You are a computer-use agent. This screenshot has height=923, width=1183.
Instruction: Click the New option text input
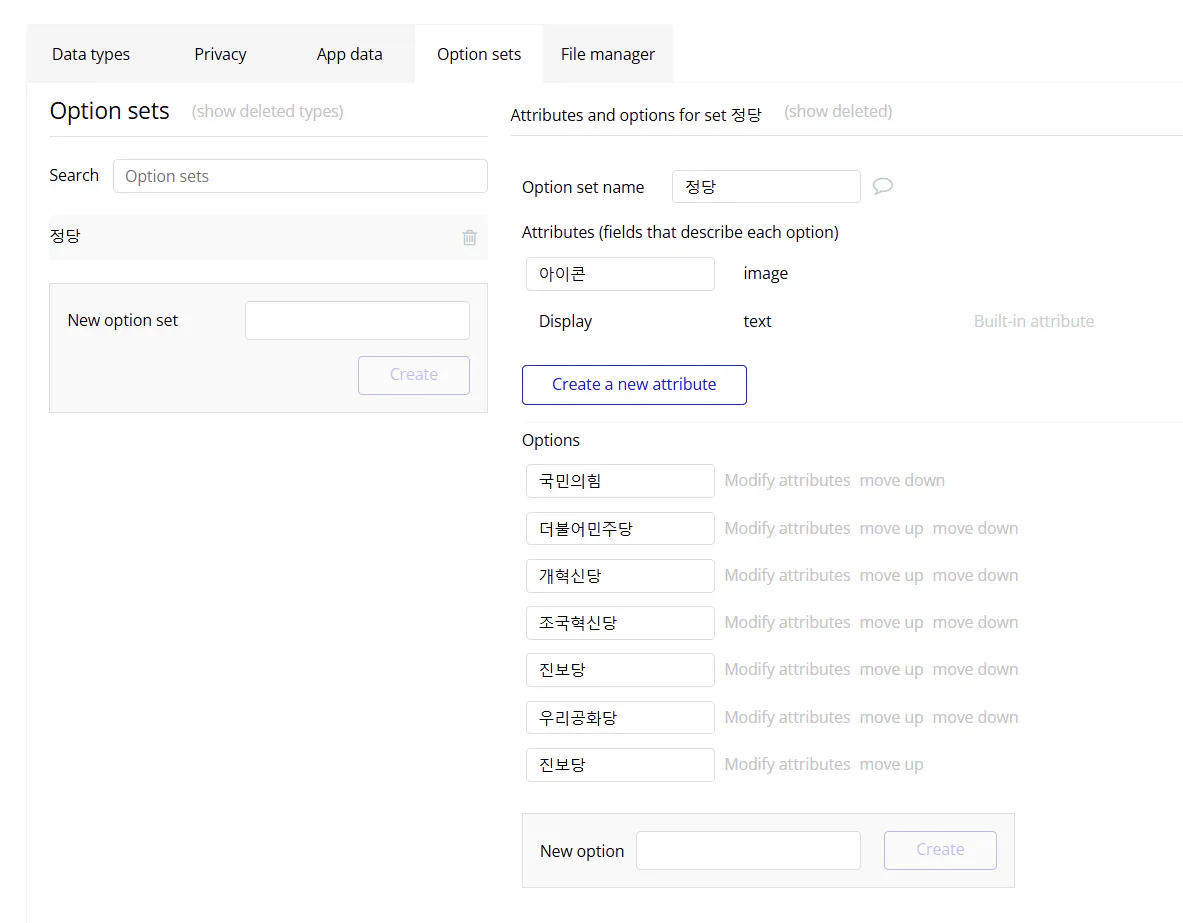click(x=748, y=849)
